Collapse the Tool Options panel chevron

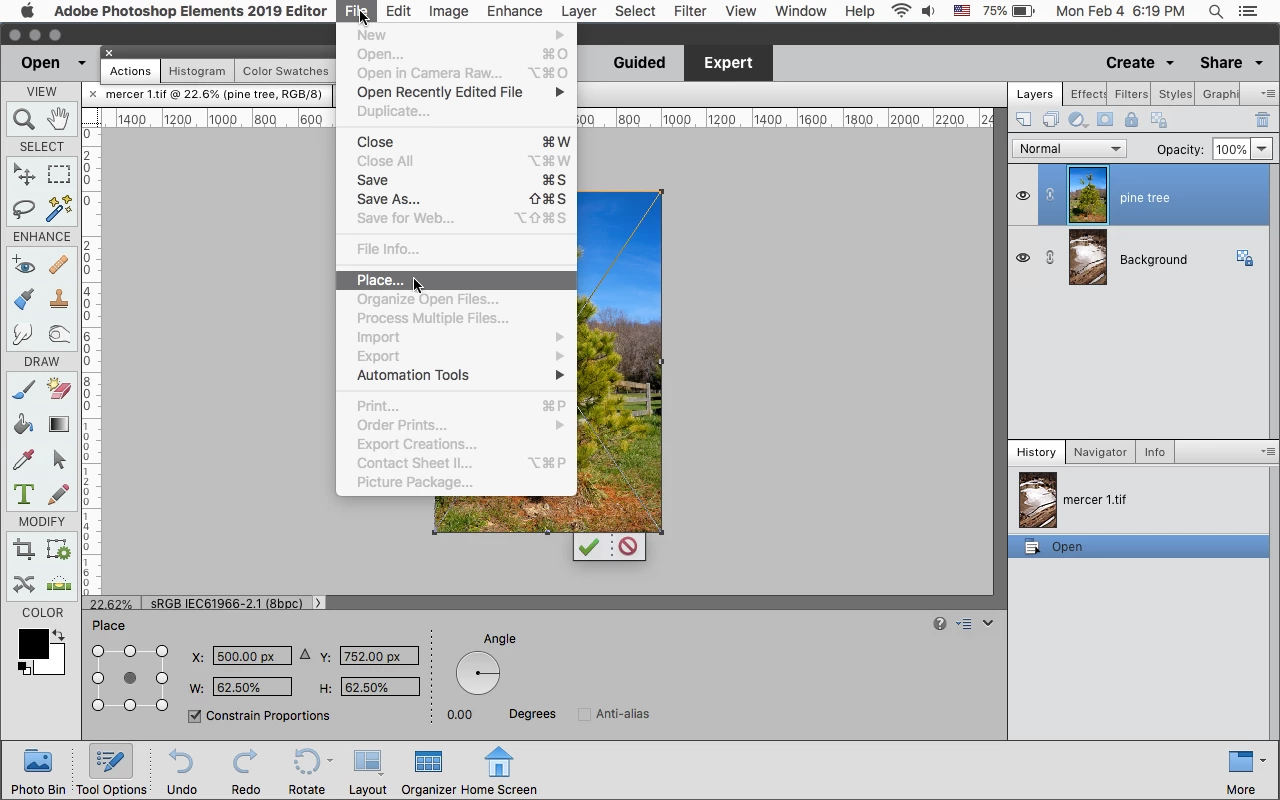pyautogui.click(x=988, y=623)
